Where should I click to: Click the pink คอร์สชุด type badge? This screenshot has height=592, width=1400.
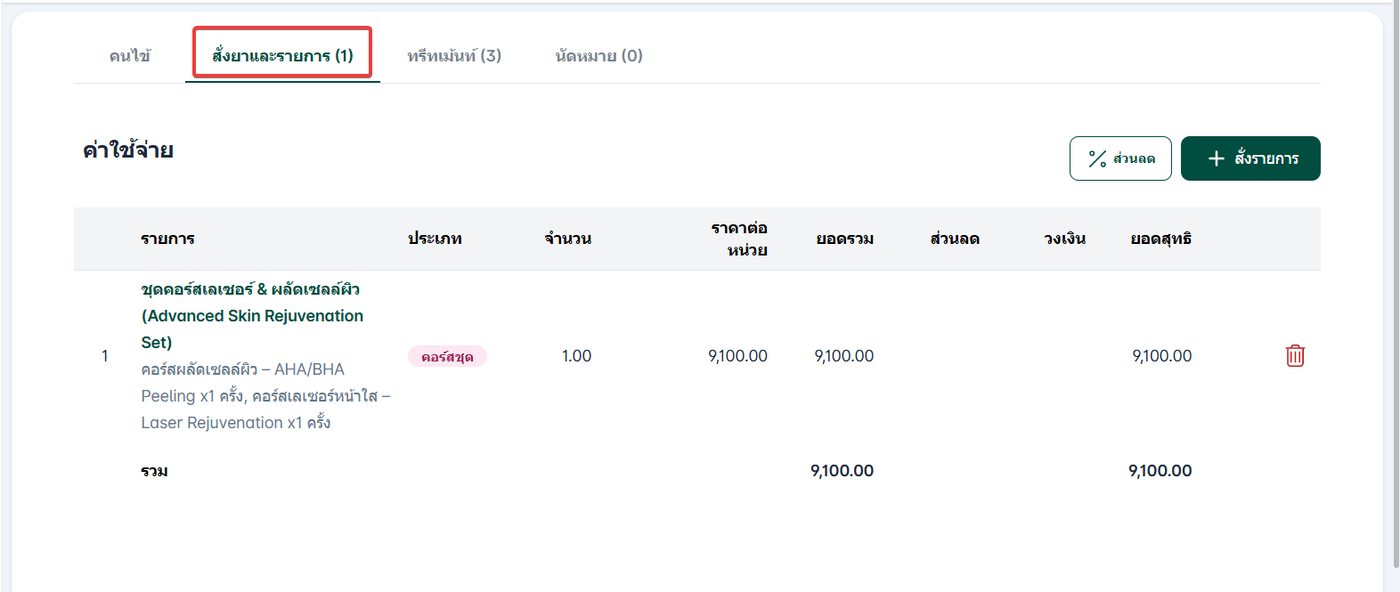click(x=447, y=356)
